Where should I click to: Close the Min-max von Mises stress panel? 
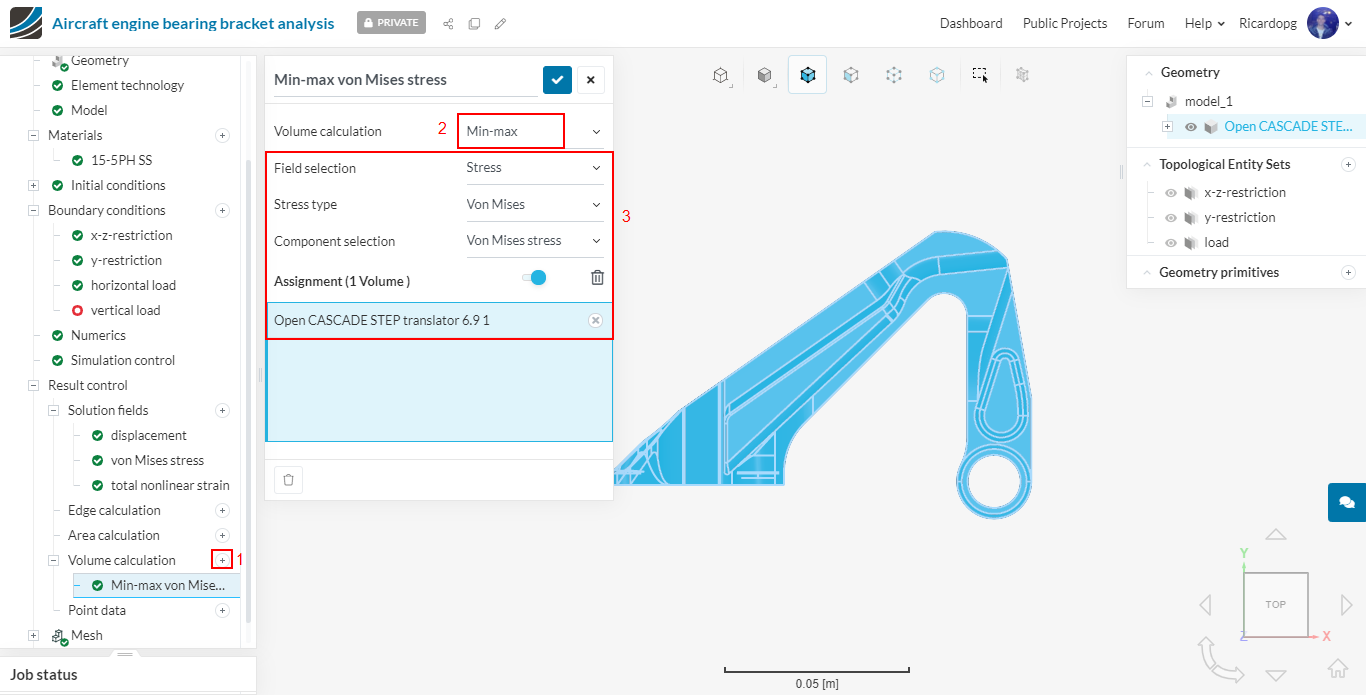(x=590, y=80)
